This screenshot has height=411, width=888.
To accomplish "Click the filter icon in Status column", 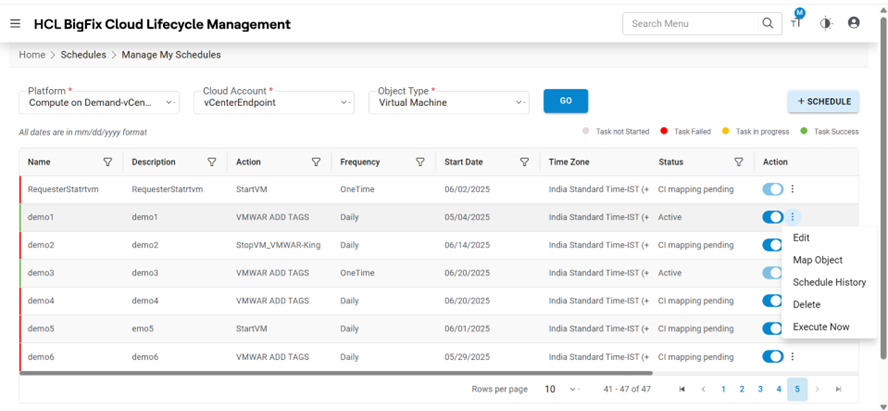I will [739, 162].
